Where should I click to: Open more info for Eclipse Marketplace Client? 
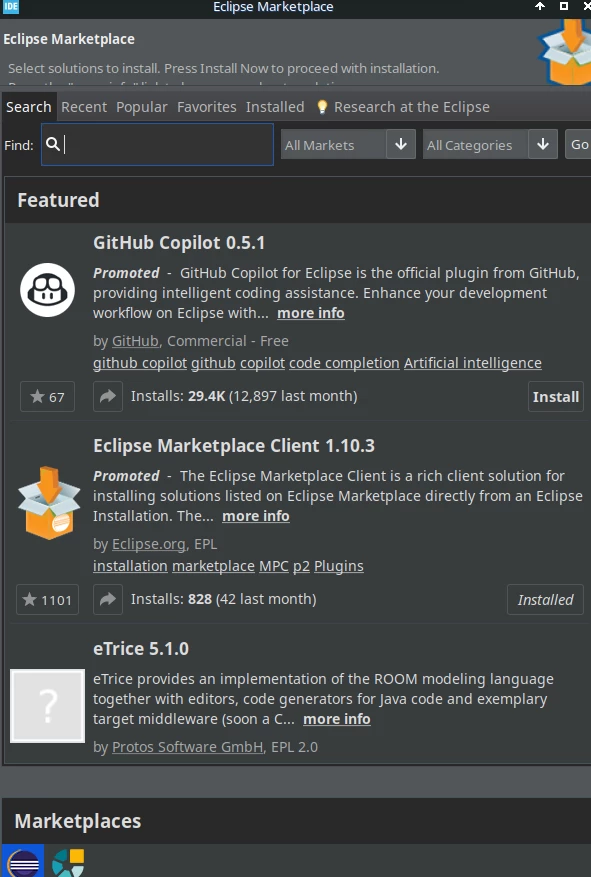(x=256, y=516)
